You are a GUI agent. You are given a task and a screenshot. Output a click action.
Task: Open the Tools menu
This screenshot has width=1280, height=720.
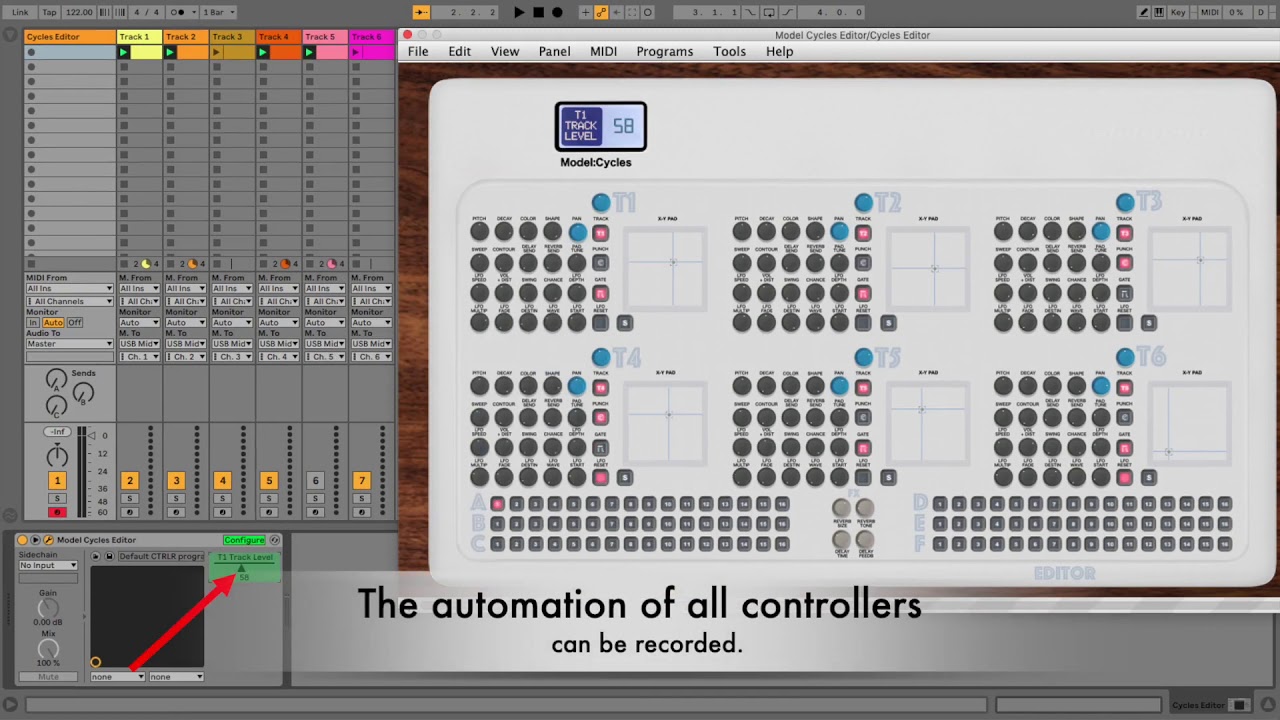(x=729, y=51)
